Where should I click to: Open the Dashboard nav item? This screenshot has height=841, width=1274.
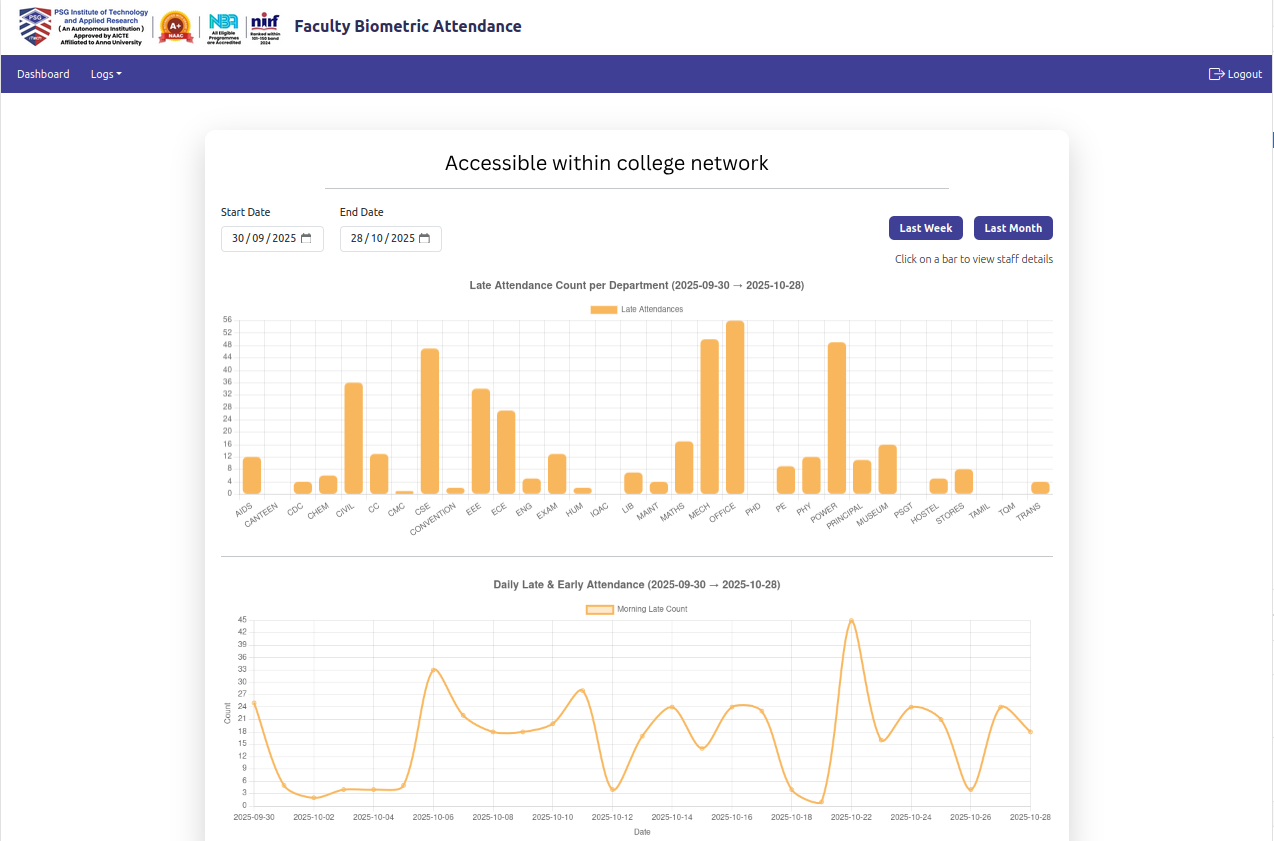(x=43, y=74)
